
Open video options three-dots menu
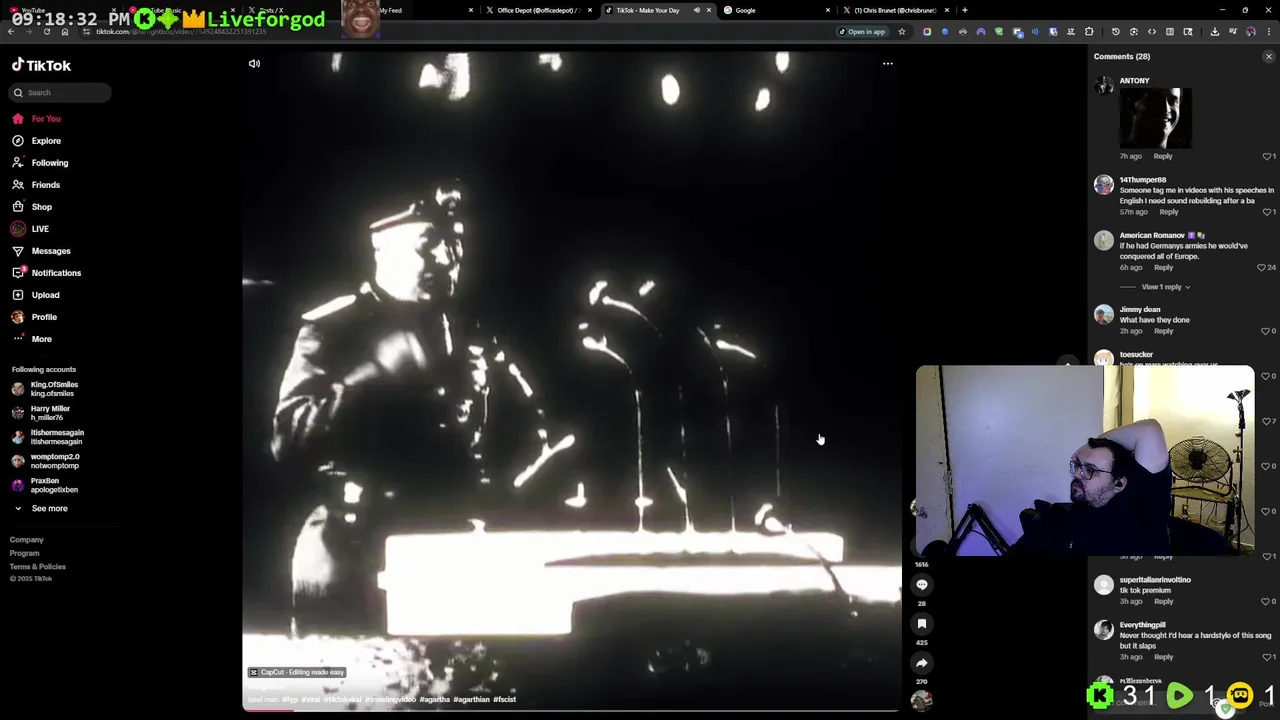pyautogui.click(x=887, y=64)
